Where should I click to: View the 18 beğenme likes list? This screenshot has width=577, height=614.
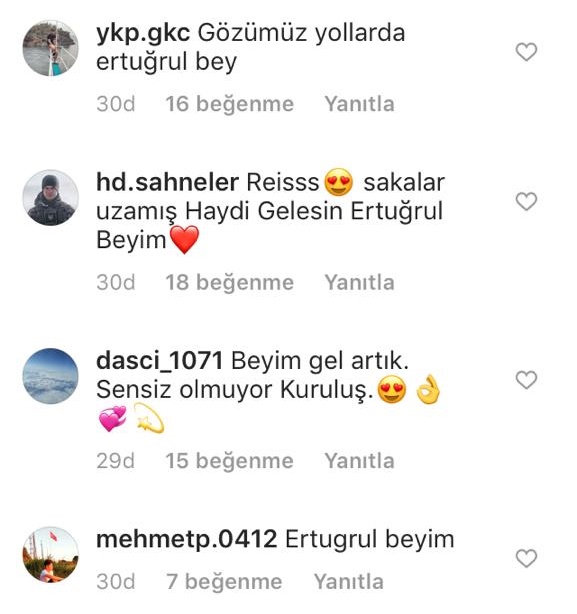[229, 283]
